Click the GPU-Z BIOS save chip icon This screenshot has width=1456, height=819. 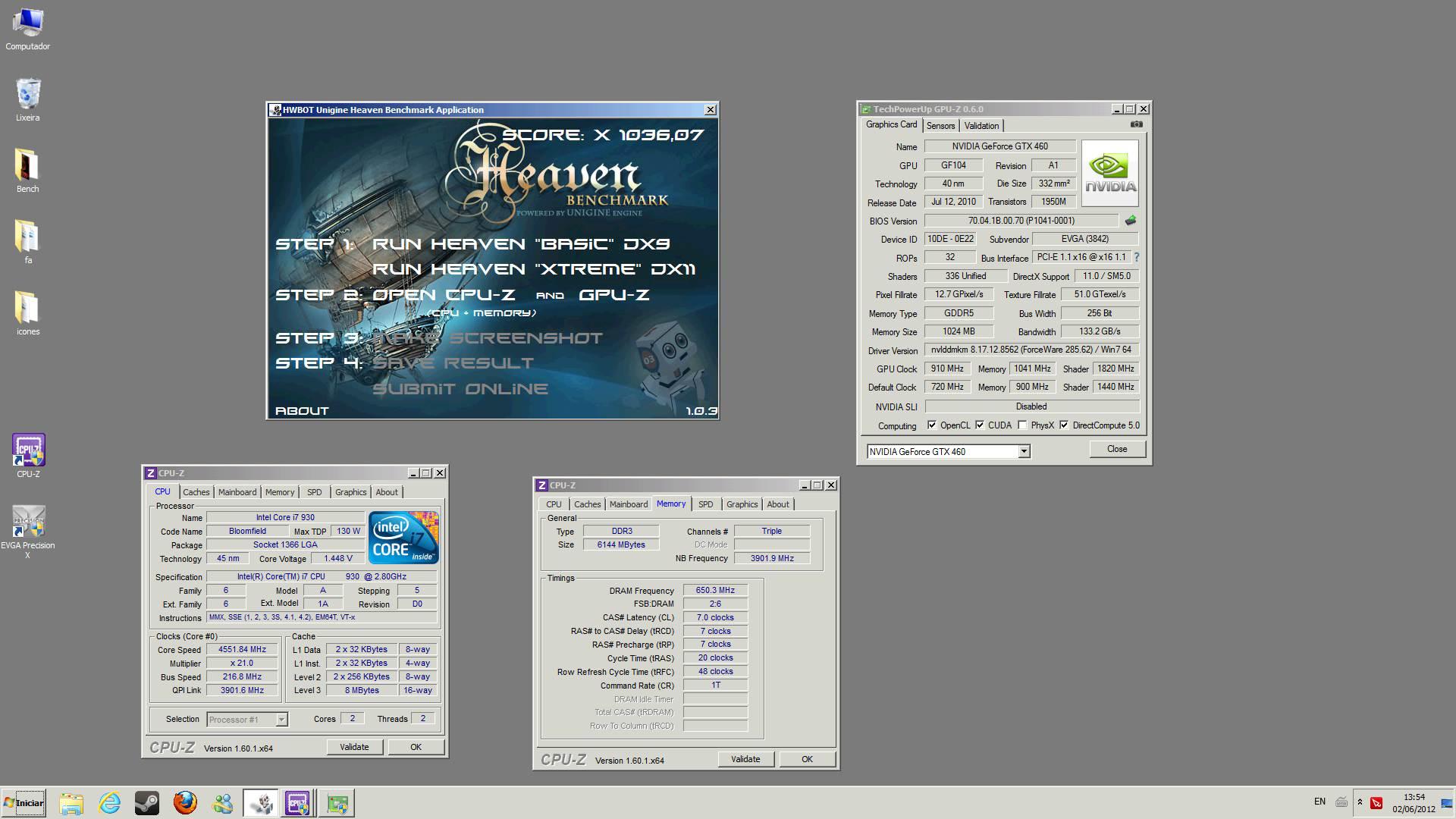(1131, 221)
